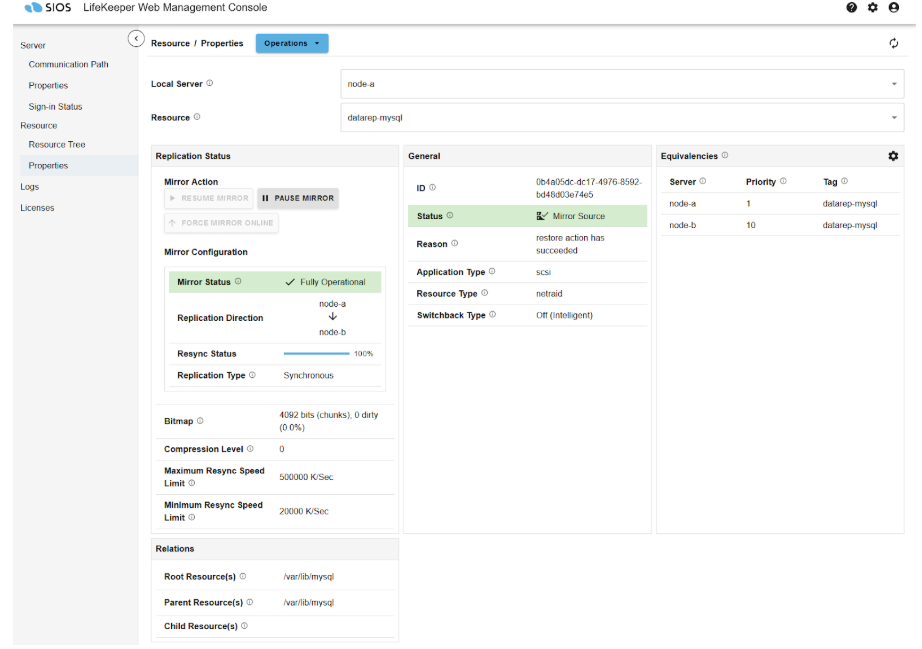Click node-b row in Equivalencies table

click(780, 225)
